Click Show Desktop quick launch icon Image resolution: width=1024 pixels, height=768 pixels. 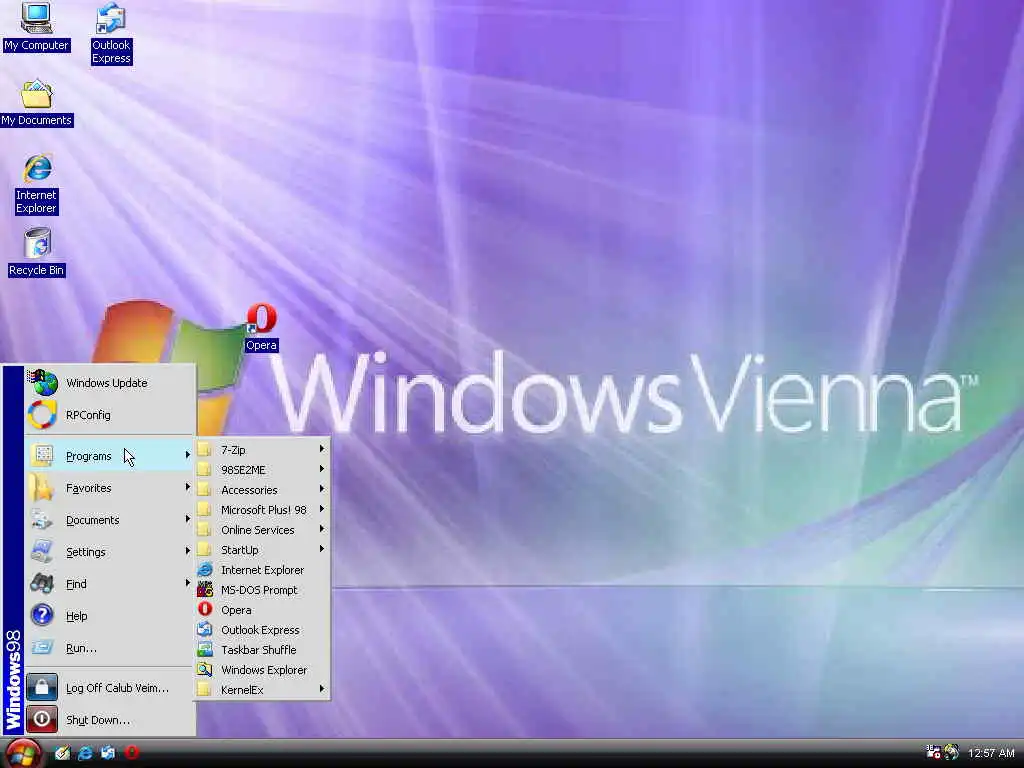[x=63, y=753]
